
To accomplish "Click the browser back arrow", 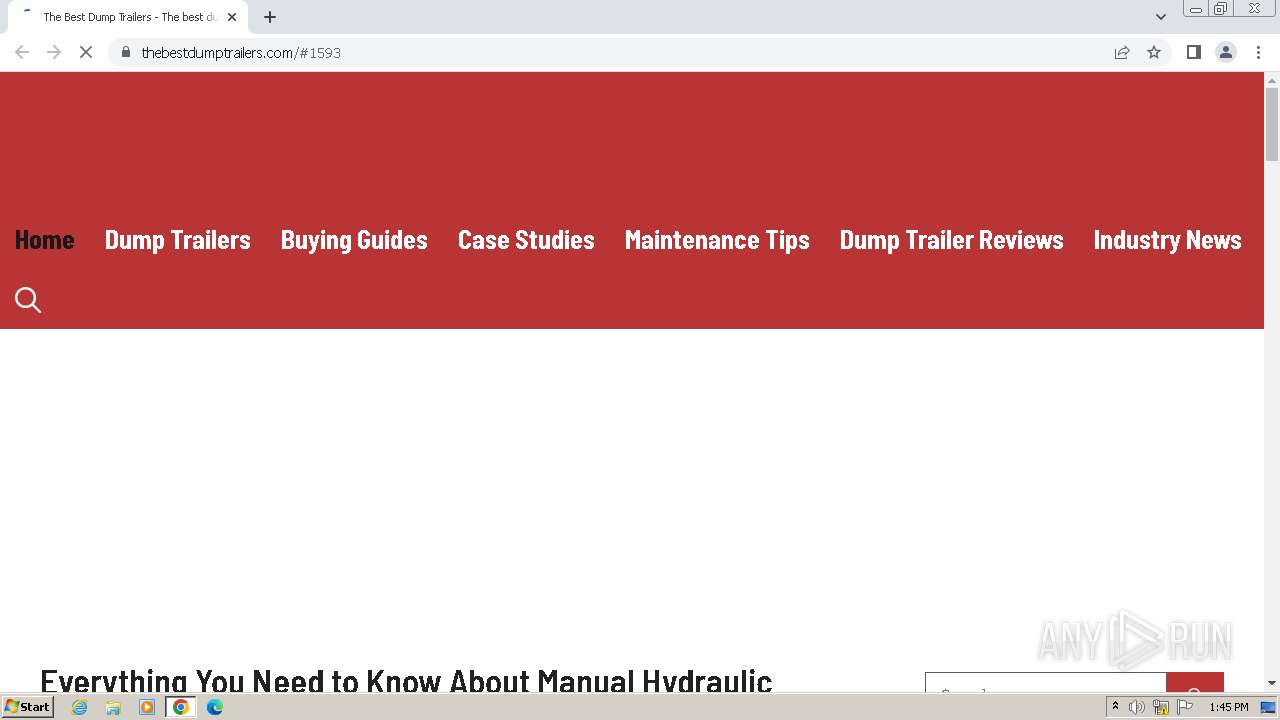I will tap(22, 52).
